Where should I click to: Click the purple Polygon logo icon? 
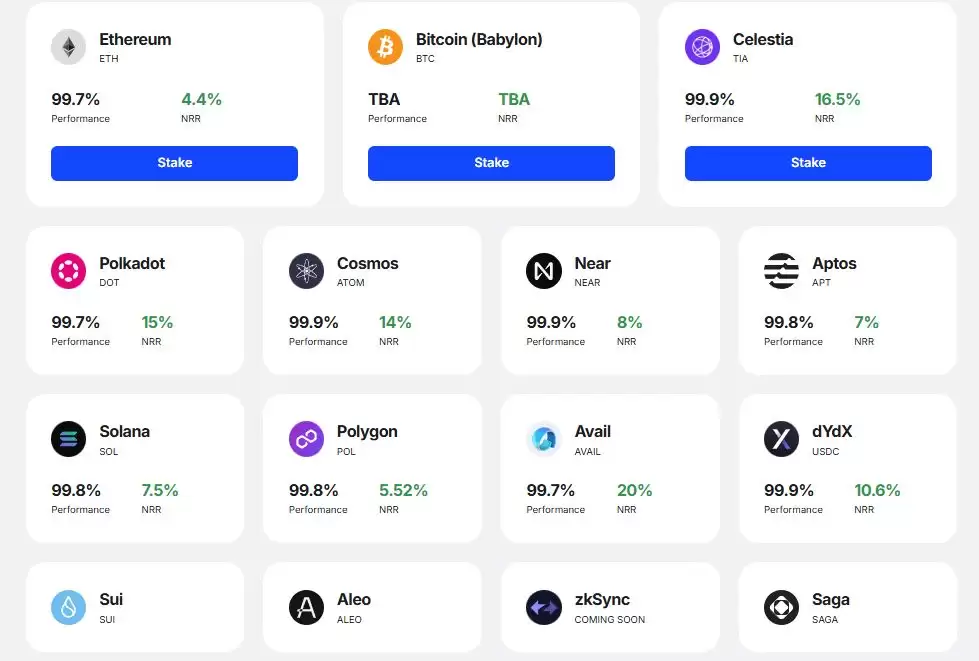306,439
